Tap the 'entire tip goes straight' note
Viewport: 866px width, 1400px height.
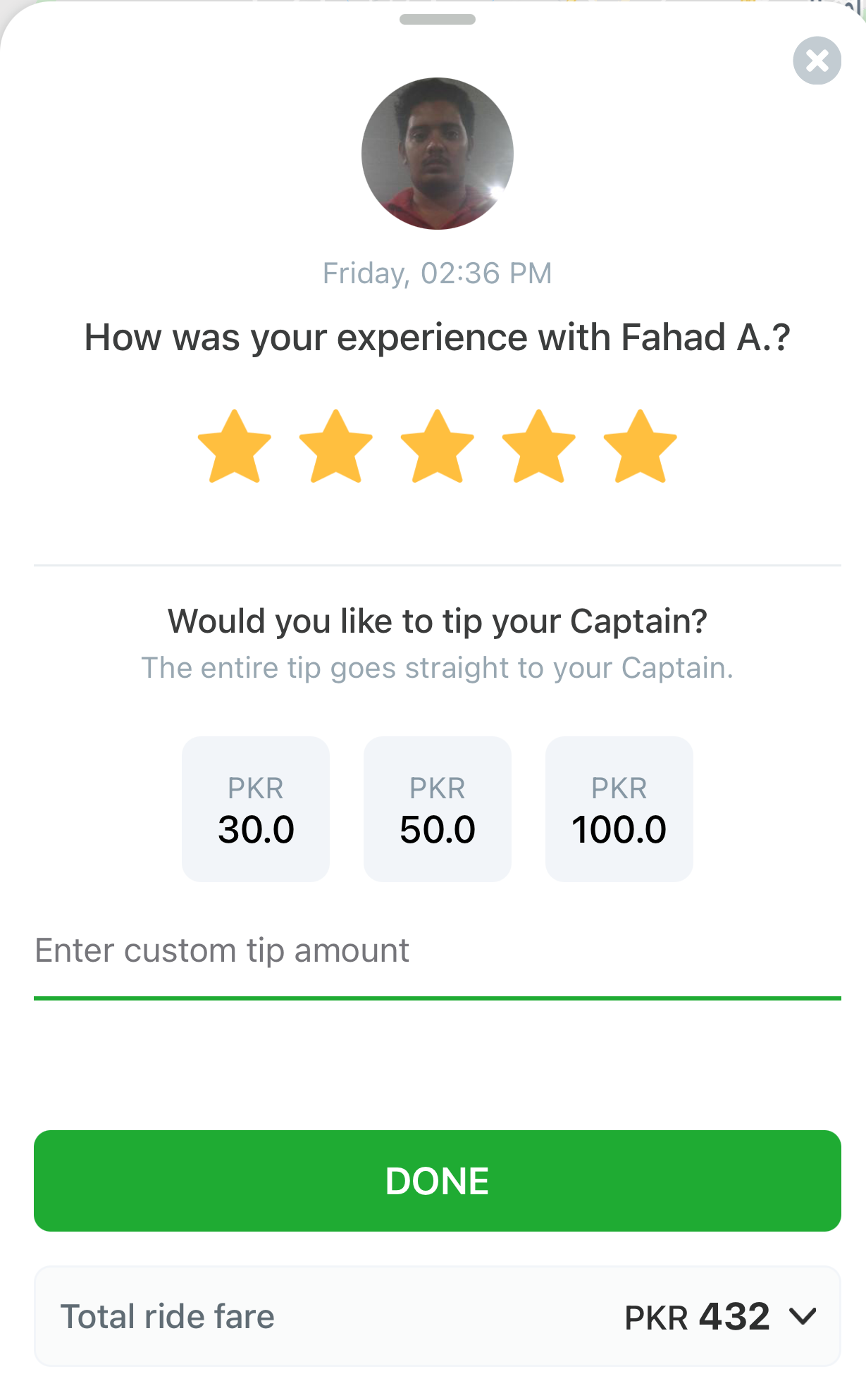438,668
